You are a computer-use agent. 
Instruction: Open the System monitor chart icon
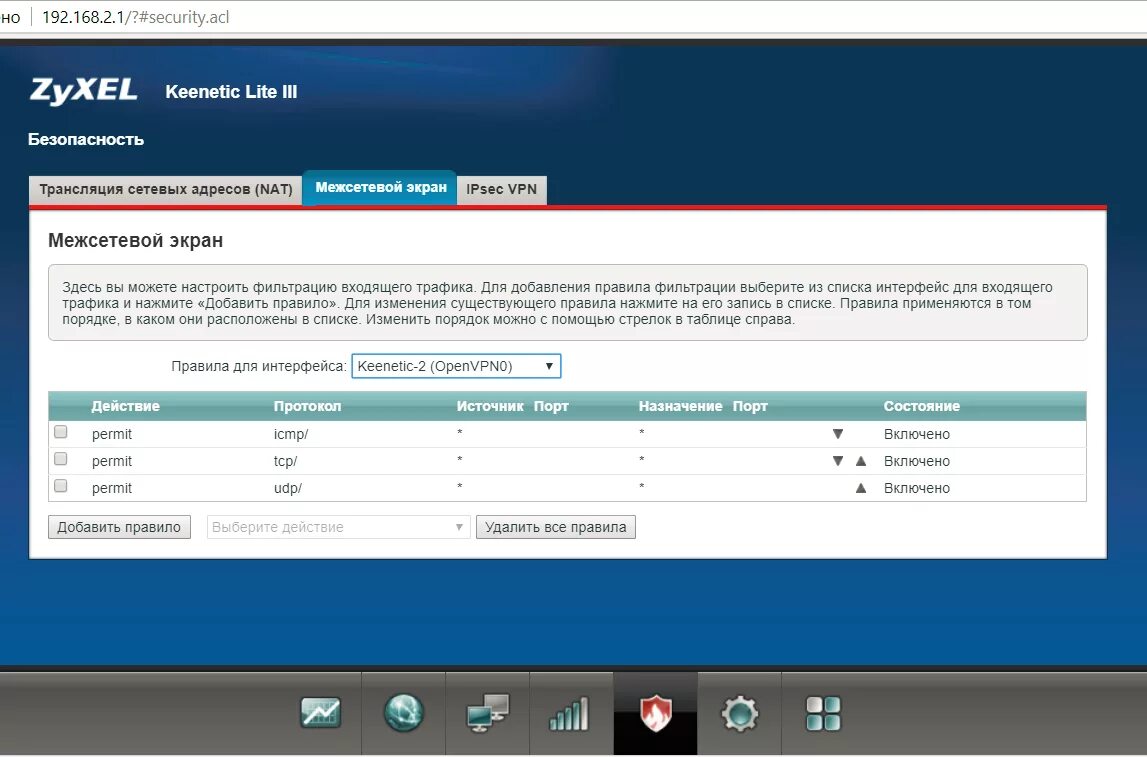click(x=320, y=712)
